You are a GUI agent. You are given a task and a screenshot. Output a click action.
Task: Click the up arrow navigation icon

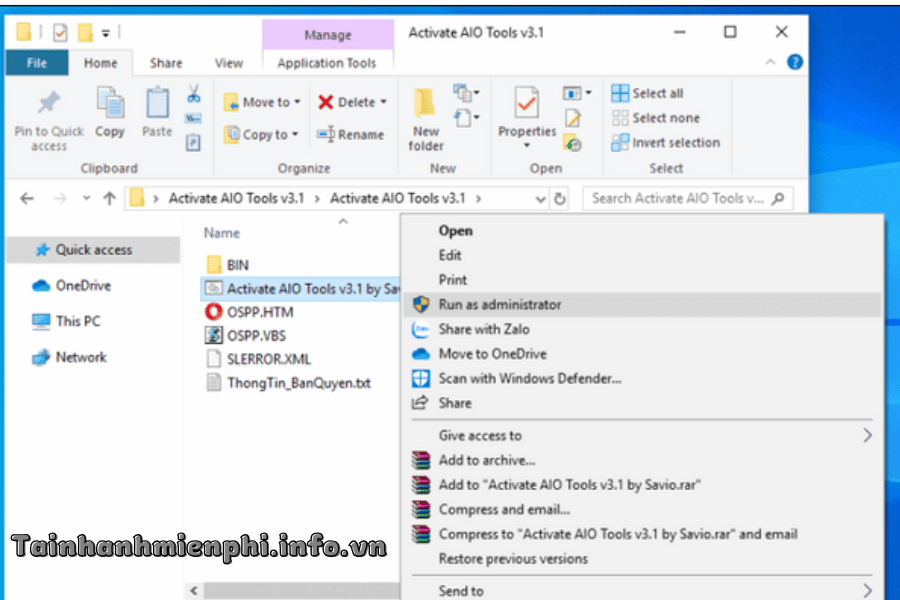coord(110,199)
